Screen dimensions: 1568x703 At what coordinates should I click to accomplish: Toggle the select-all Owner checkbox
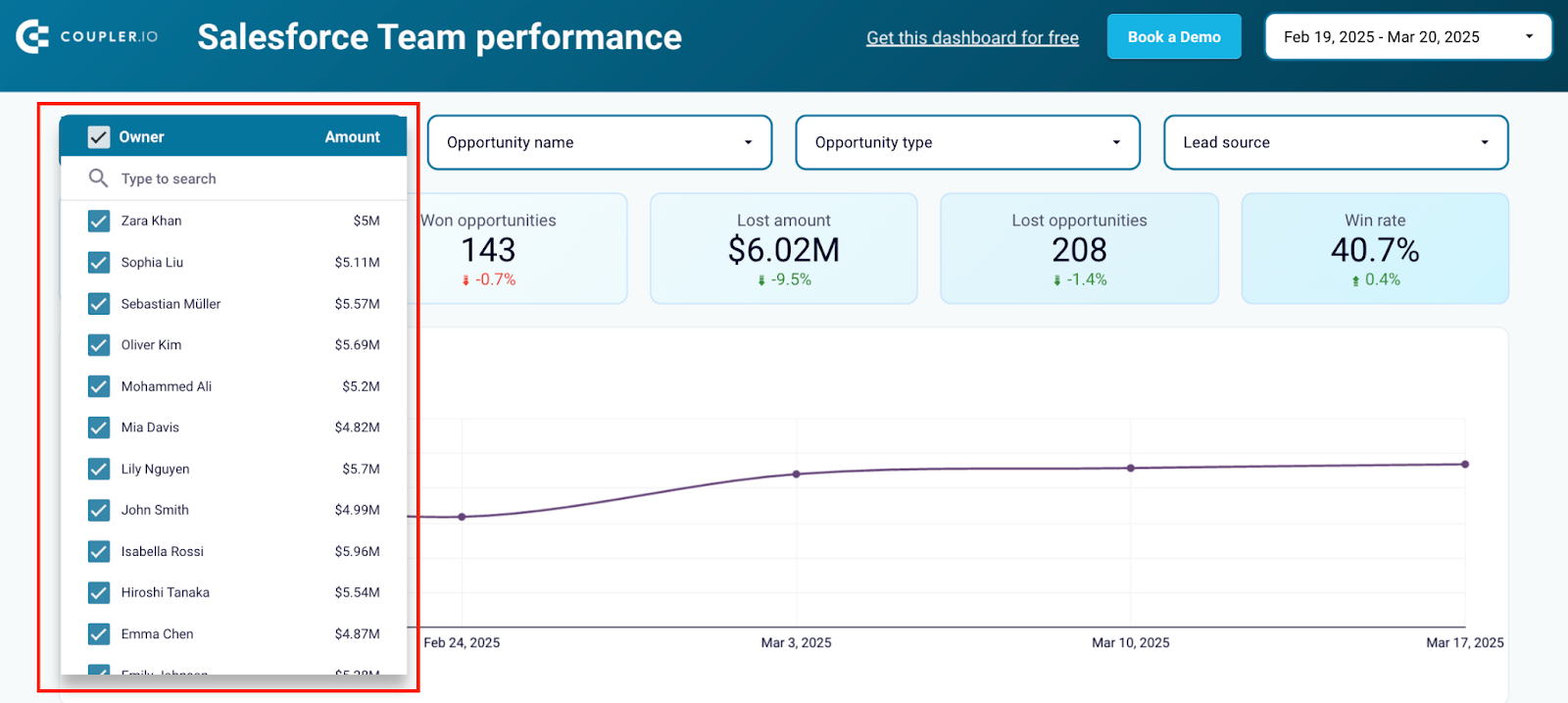pyautogui.click(x=99, y=137)
